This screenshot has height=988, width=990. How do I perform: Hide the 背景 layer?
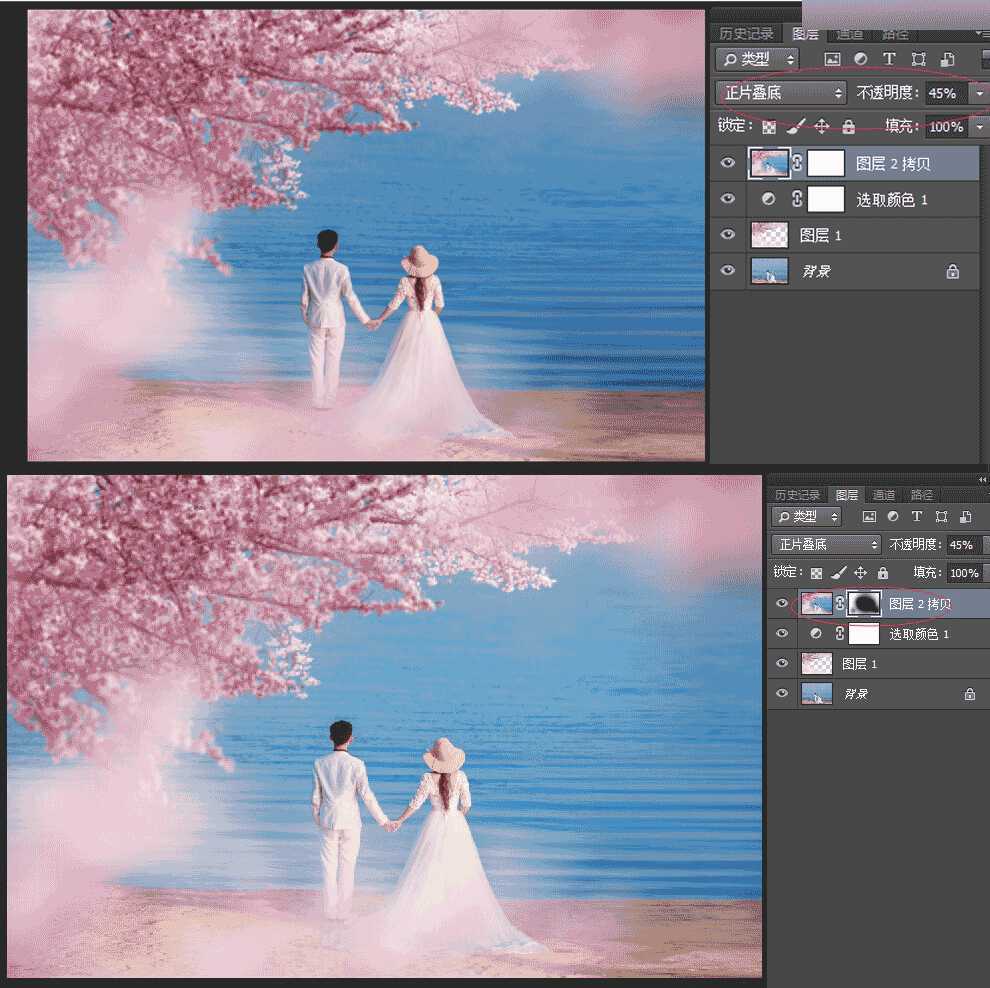click(728, 270)
